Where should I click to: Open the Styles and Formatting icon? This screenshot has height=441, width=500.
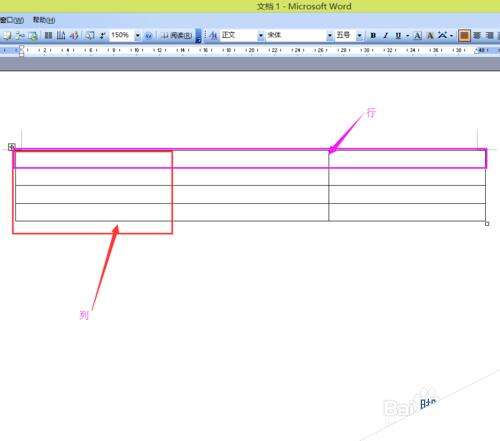pyautogui.click(x=213, y=35)
